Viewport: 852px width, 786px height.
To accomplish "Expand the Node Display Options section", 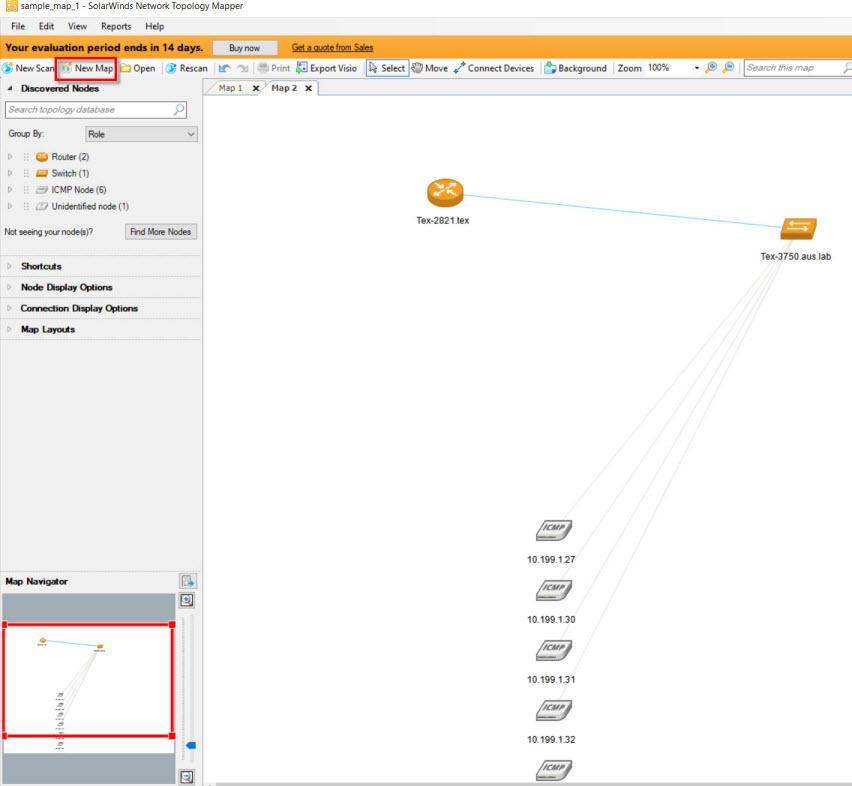I will (66, 287).
